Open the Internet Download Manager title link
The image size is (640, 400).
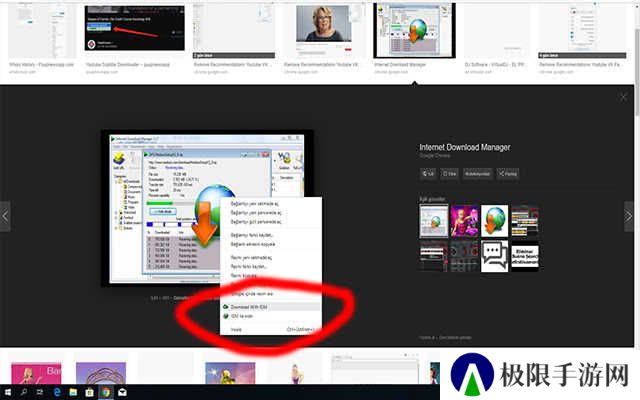point(464,147)
